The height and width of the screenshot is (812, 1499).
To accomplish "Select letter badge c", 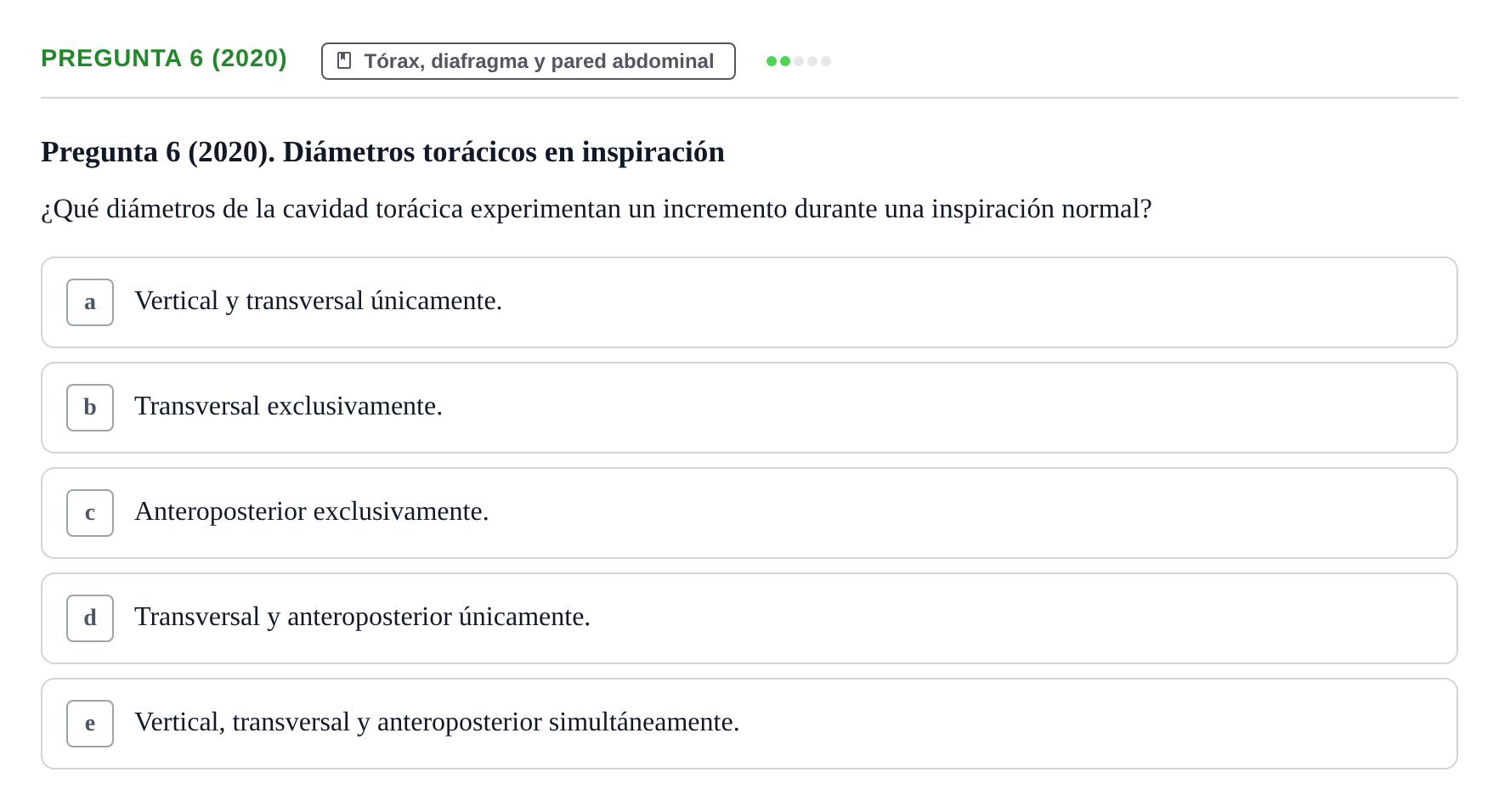I will 90,513.
